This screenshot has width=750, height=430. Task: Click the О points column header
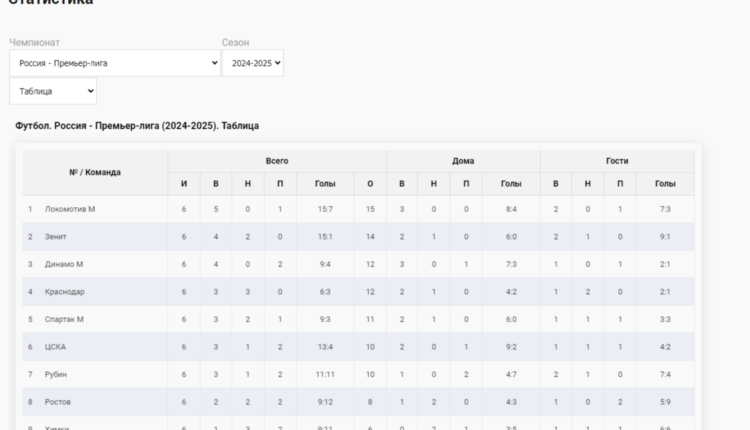pyautogui.click(x=370, y=184)
